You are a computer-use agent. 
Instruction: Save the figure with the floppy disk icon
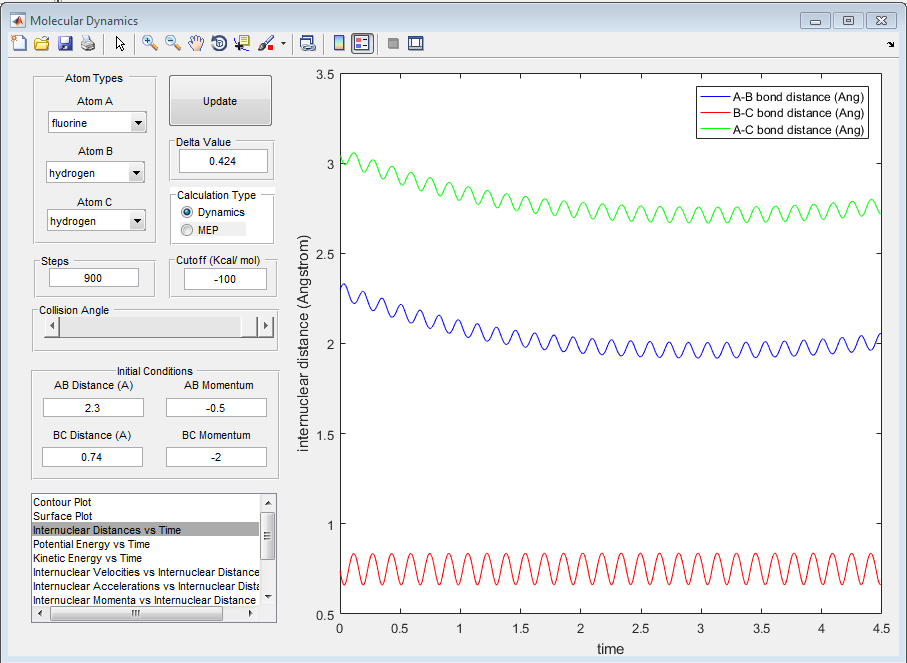pos(65,43)
